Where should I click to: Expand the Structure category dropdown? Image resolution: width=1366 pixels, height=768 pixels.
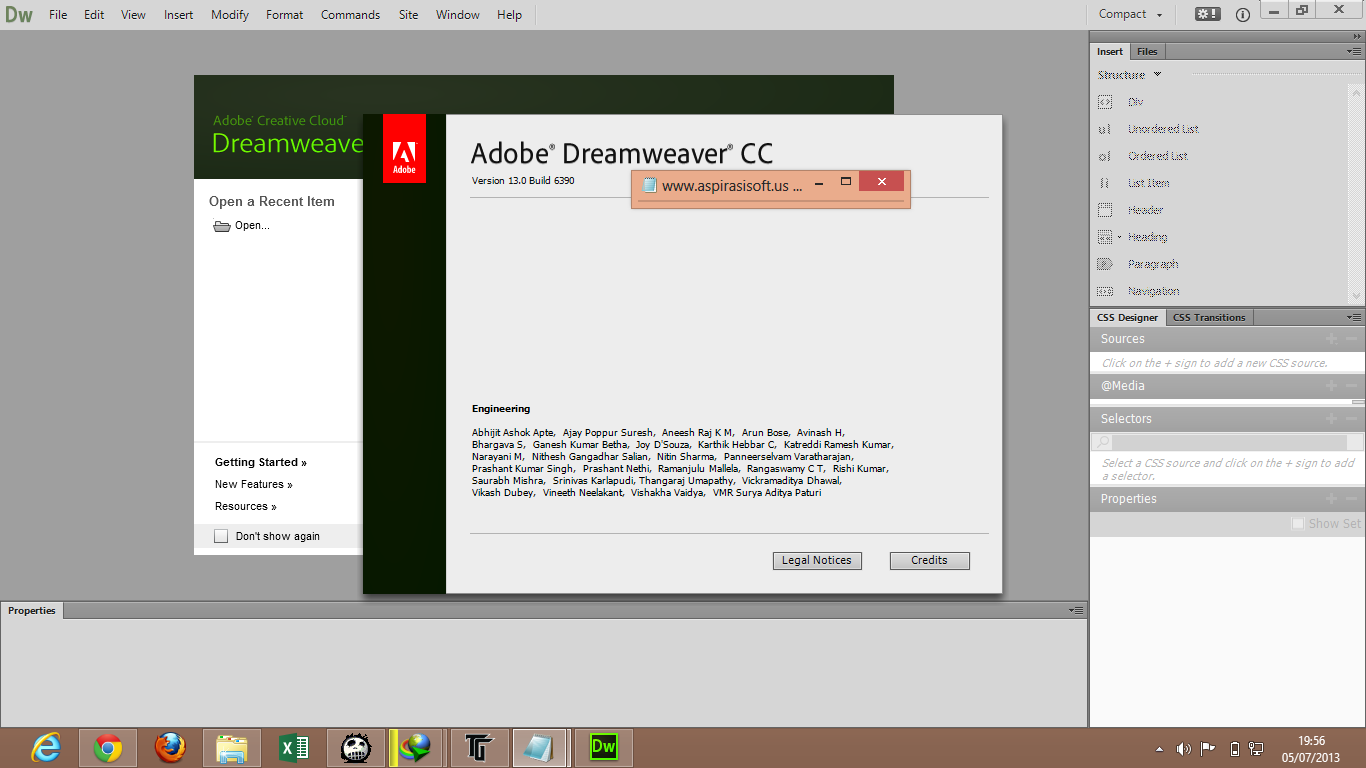[x=1157, y=75]
